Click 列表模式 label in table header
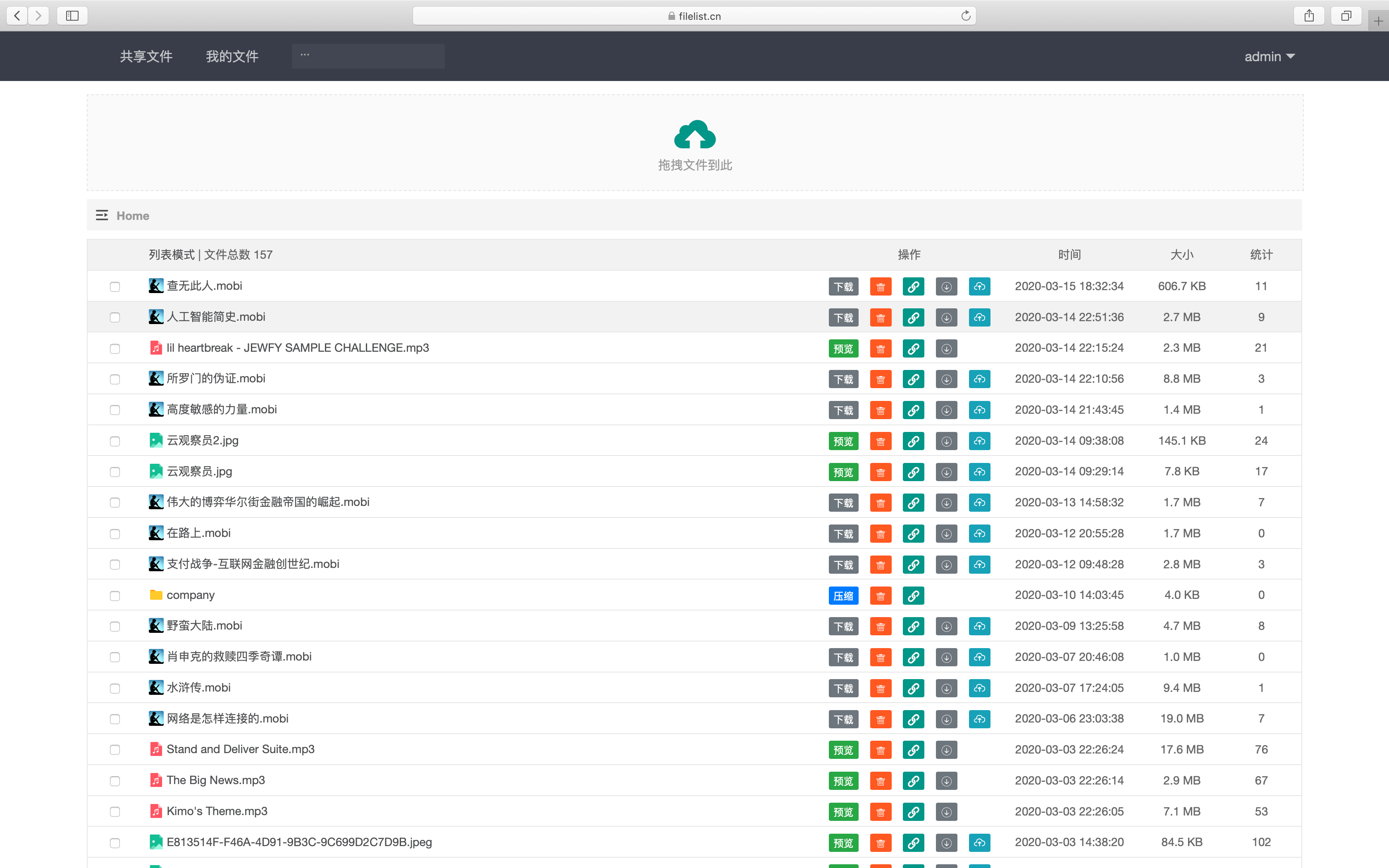The width and height of the screenshot is (1389, 868). click(172, 254)
